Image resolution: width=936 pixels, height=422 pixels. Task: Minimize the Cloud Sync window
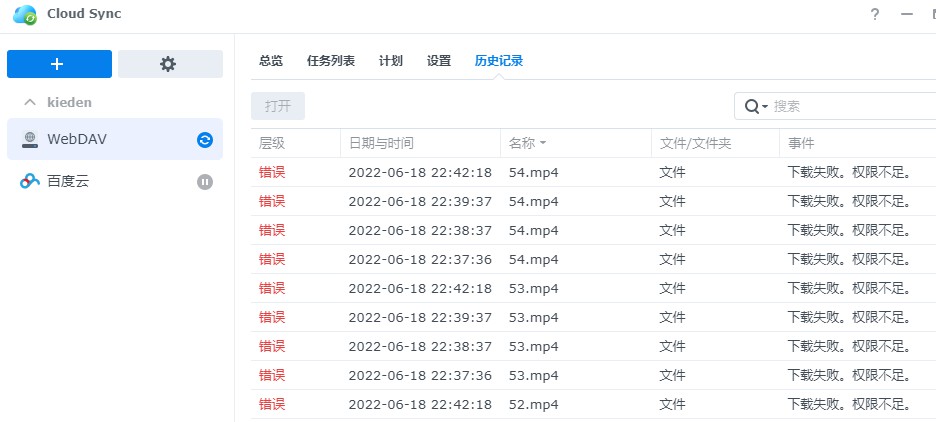907,14
